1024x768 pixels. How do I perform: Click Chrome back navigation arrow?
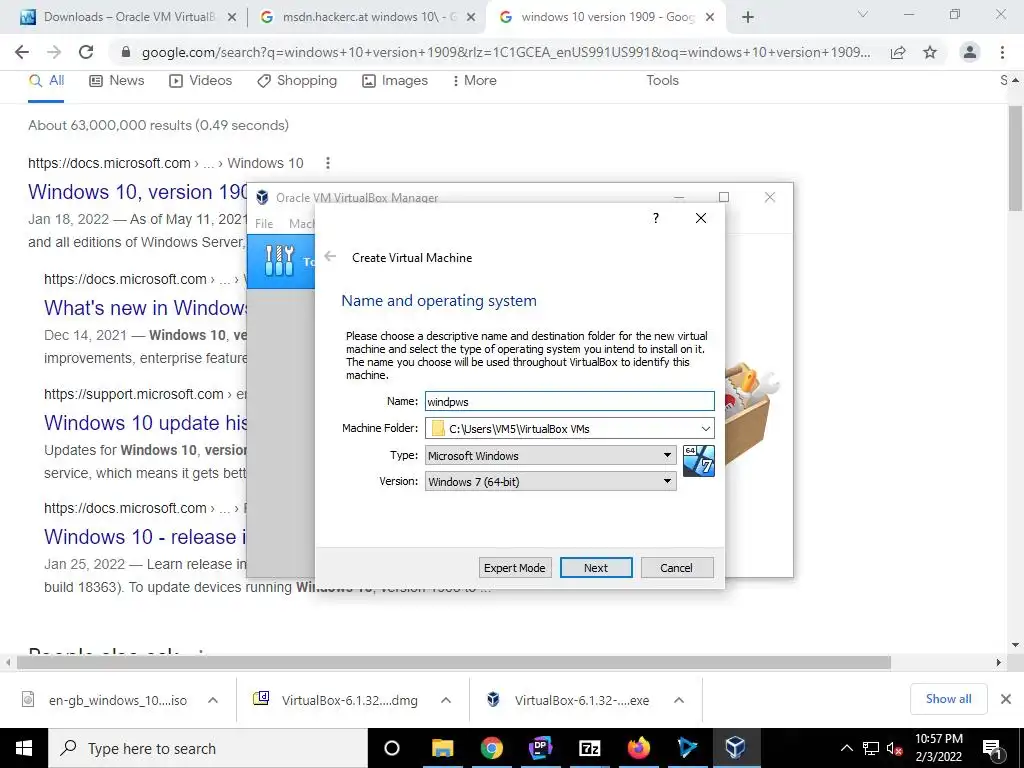pyautogui.click(x=22, y=52)
